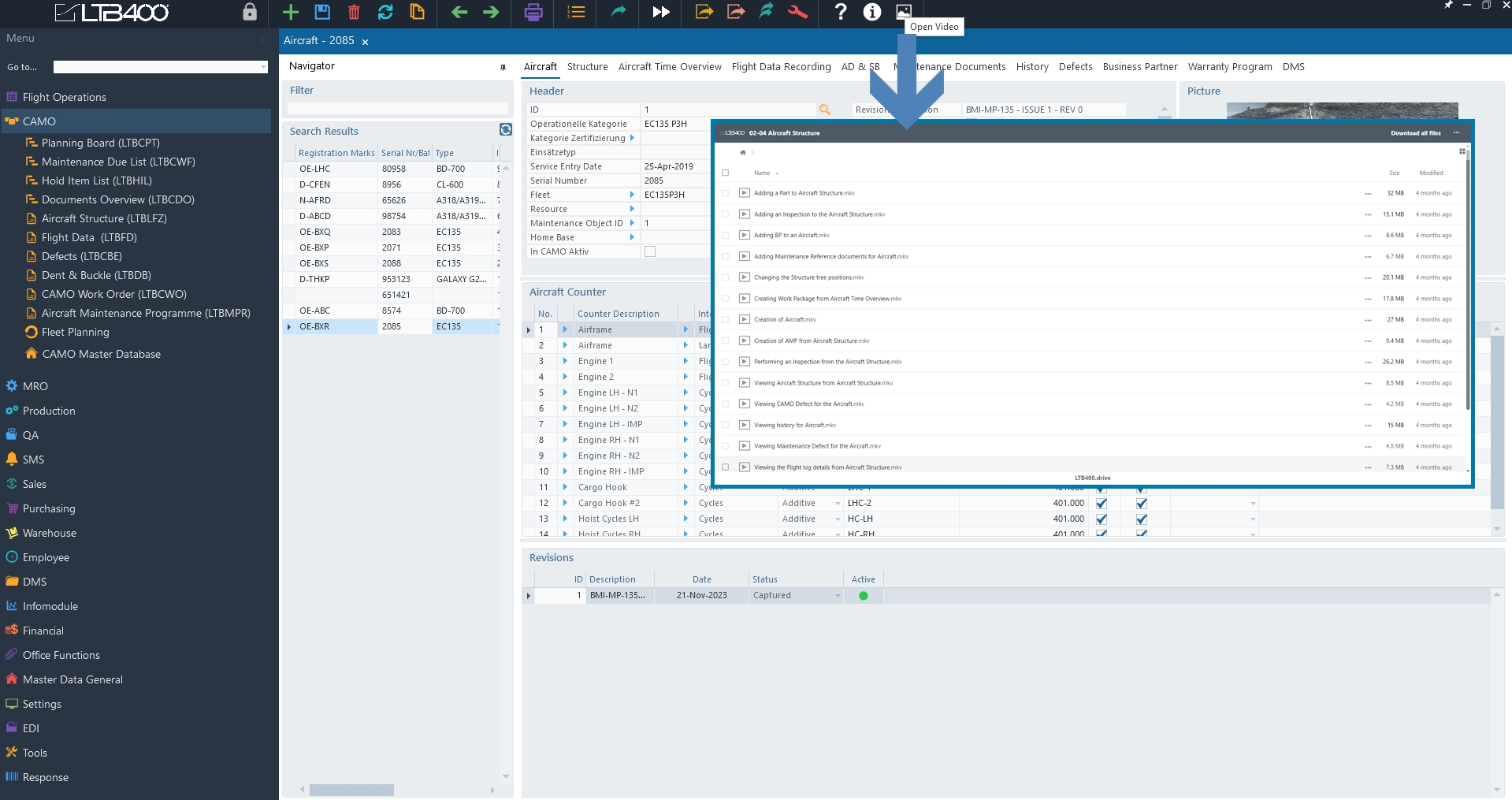1512x800 pixels.
Task: Click the blue Save disk icon
Action: point(322,12)
